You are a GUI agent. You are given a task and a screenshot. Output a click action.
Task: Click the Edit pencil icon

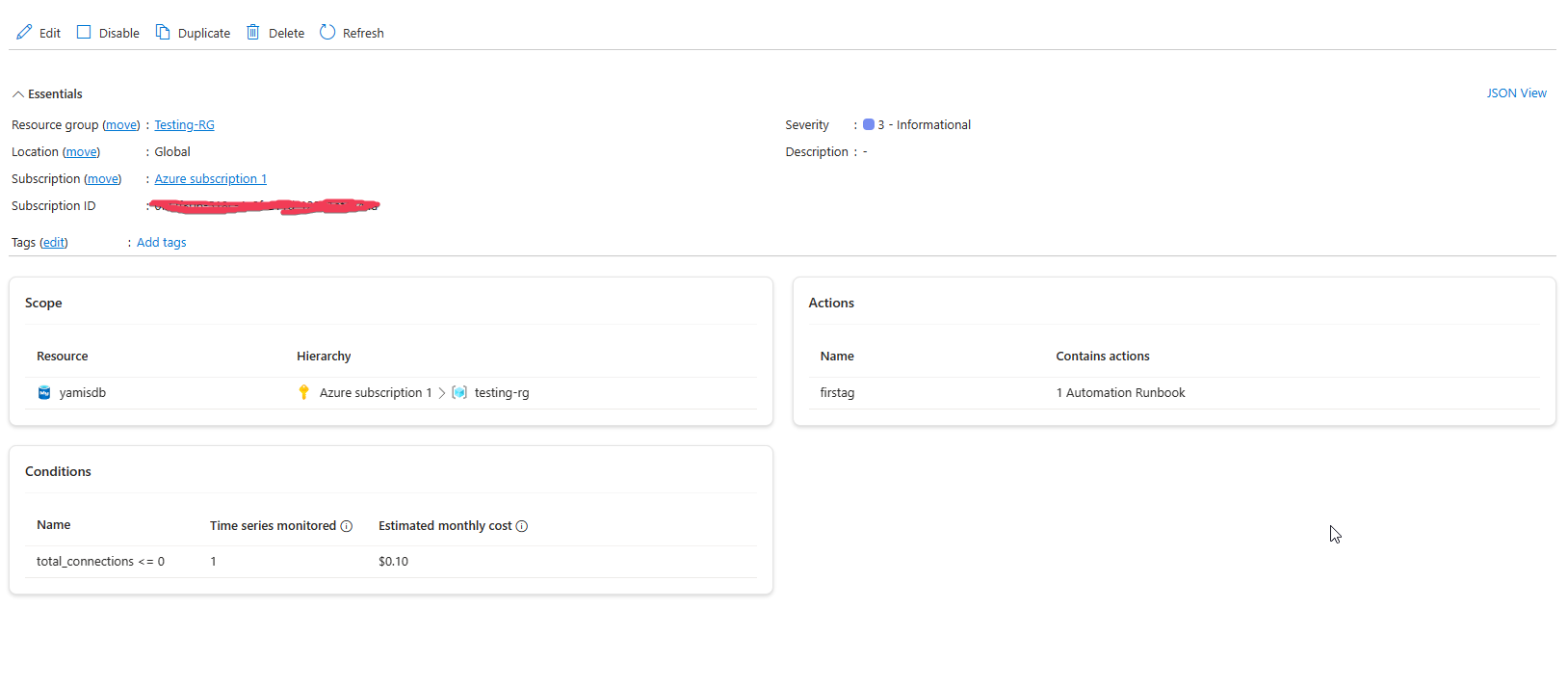click(x=24, y=32)
